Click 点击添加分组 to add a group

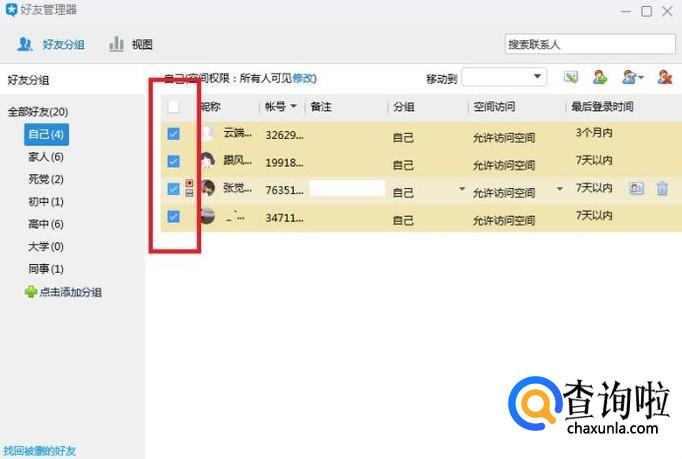tap(71, 292)
